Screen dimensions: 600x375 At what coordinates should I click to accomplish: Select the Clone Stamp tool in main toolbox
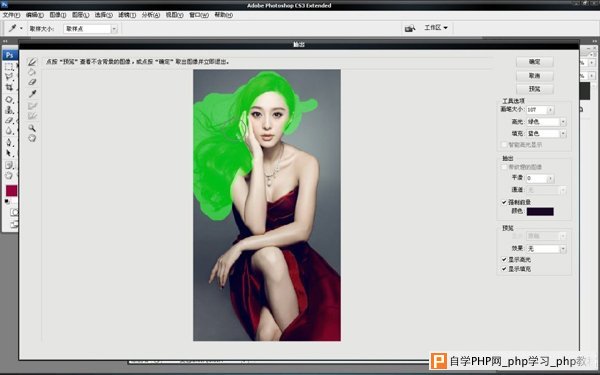pyautogui.click(x=9, y=110)
